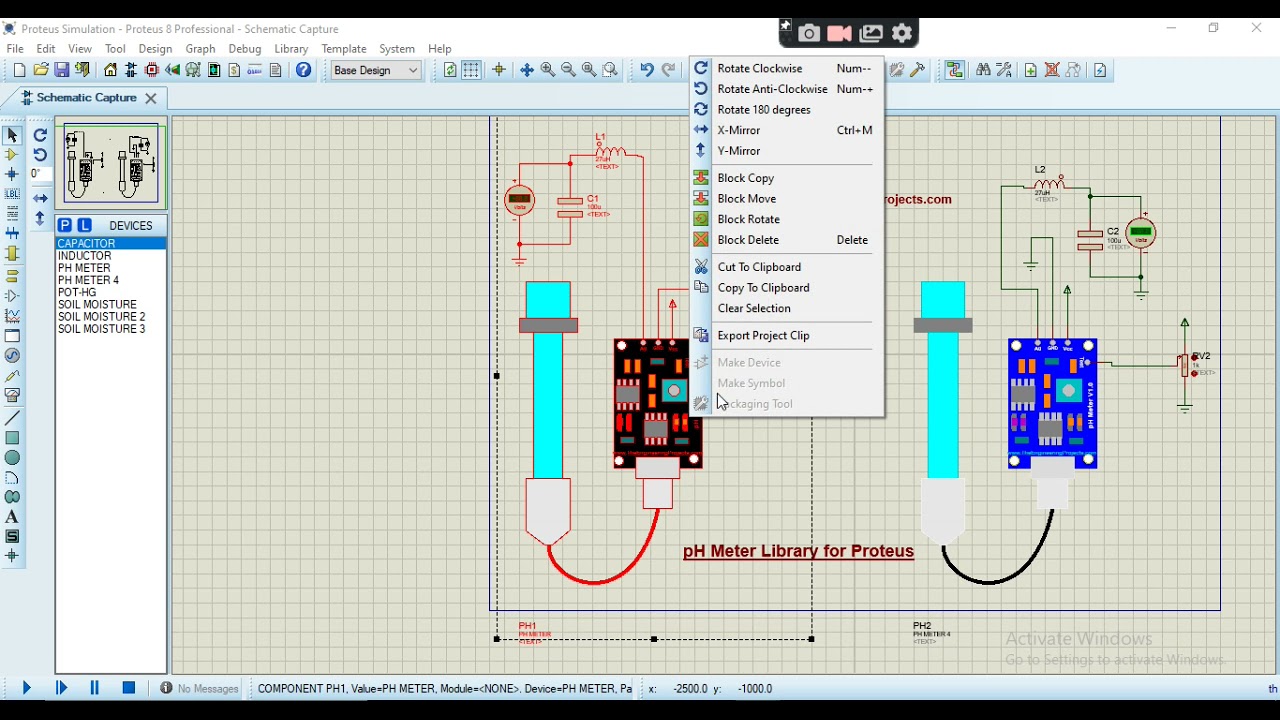The image size is (1280, 720).
Task: Choose Block Move menu item
Action: [787, 199]
